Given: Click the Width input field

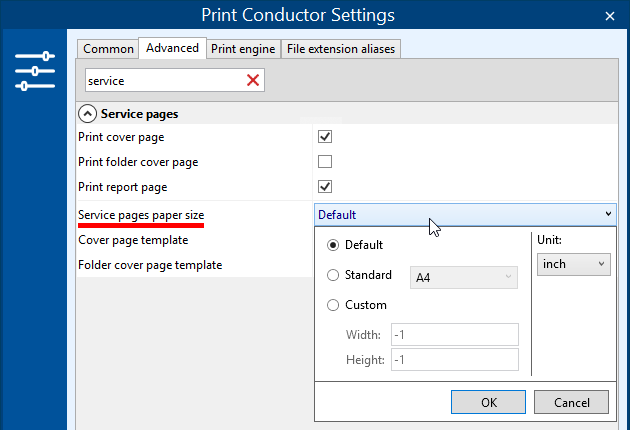Looking at the screenshot, I should click(455, 334).
